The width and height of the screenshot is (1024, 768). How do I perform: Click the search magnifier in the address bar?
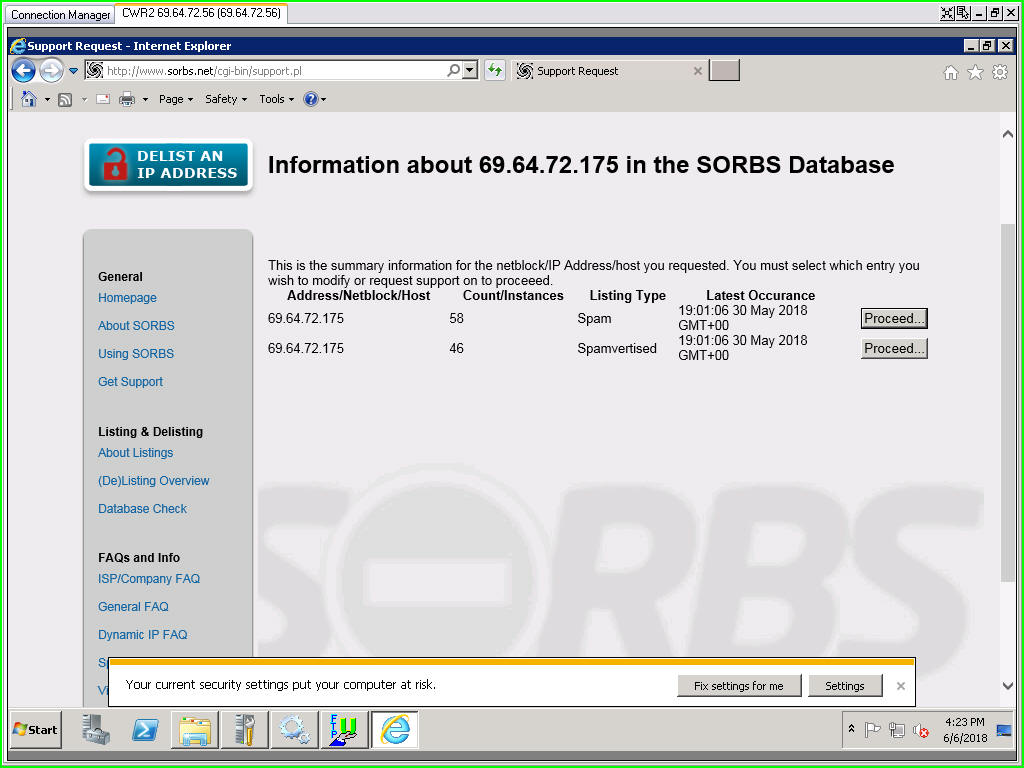pyautogui.click(x=453, y=71)
